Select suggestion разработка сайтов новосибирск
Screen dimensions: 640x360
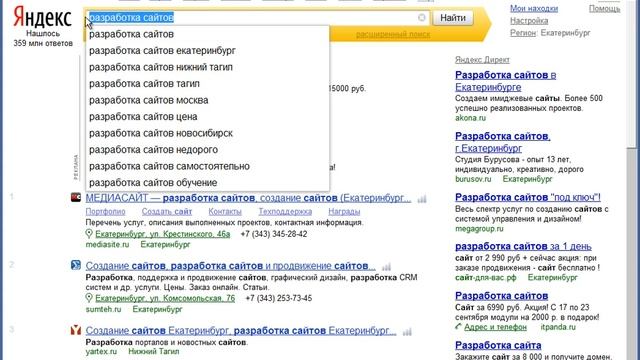coord(207,133)
